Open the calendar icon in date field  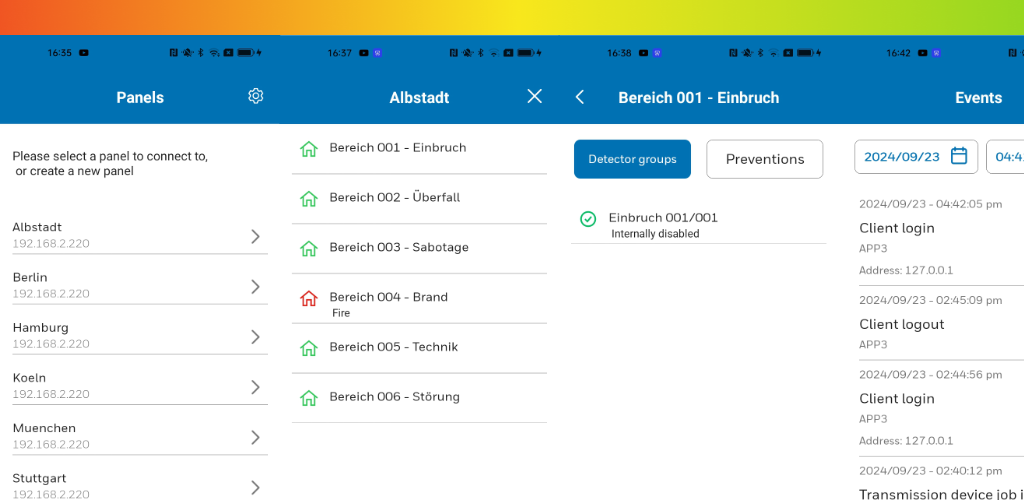pyautogui.click(x=959, y=156)
